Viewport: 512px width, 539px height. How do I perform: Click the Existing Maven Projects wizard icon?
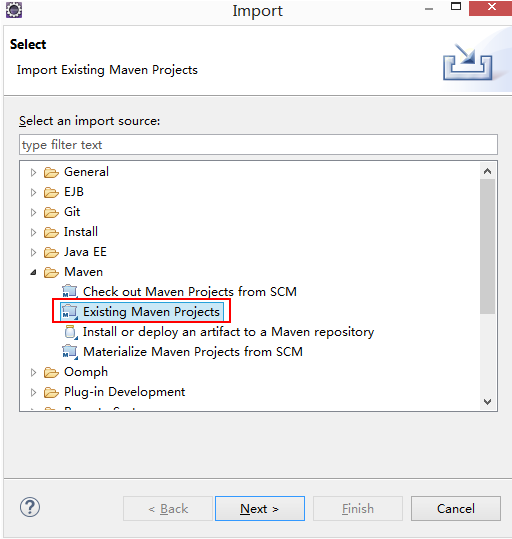[70, 312]
